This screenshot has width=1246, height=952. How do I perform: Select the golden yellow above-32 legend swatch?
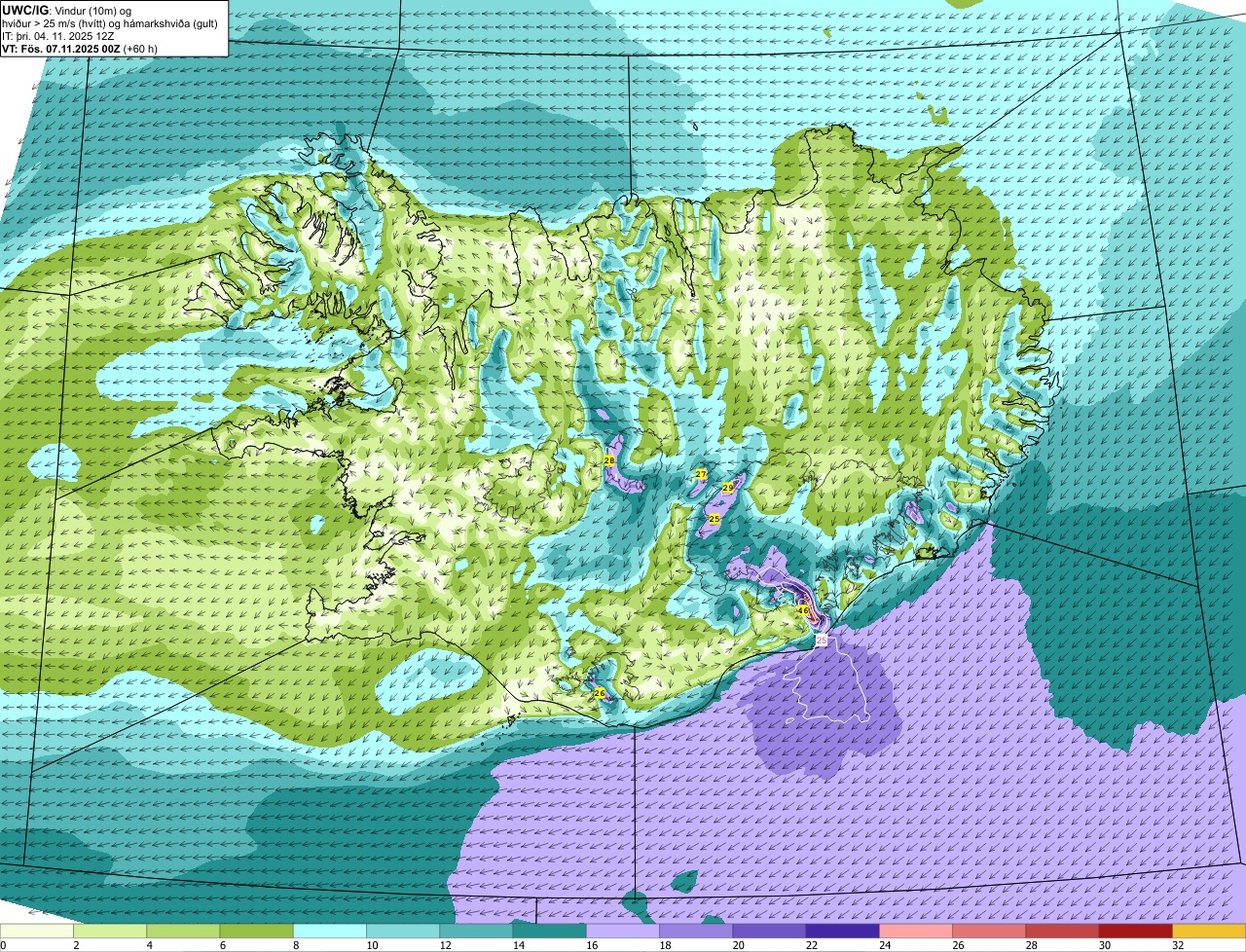[x=1209, y=932]
